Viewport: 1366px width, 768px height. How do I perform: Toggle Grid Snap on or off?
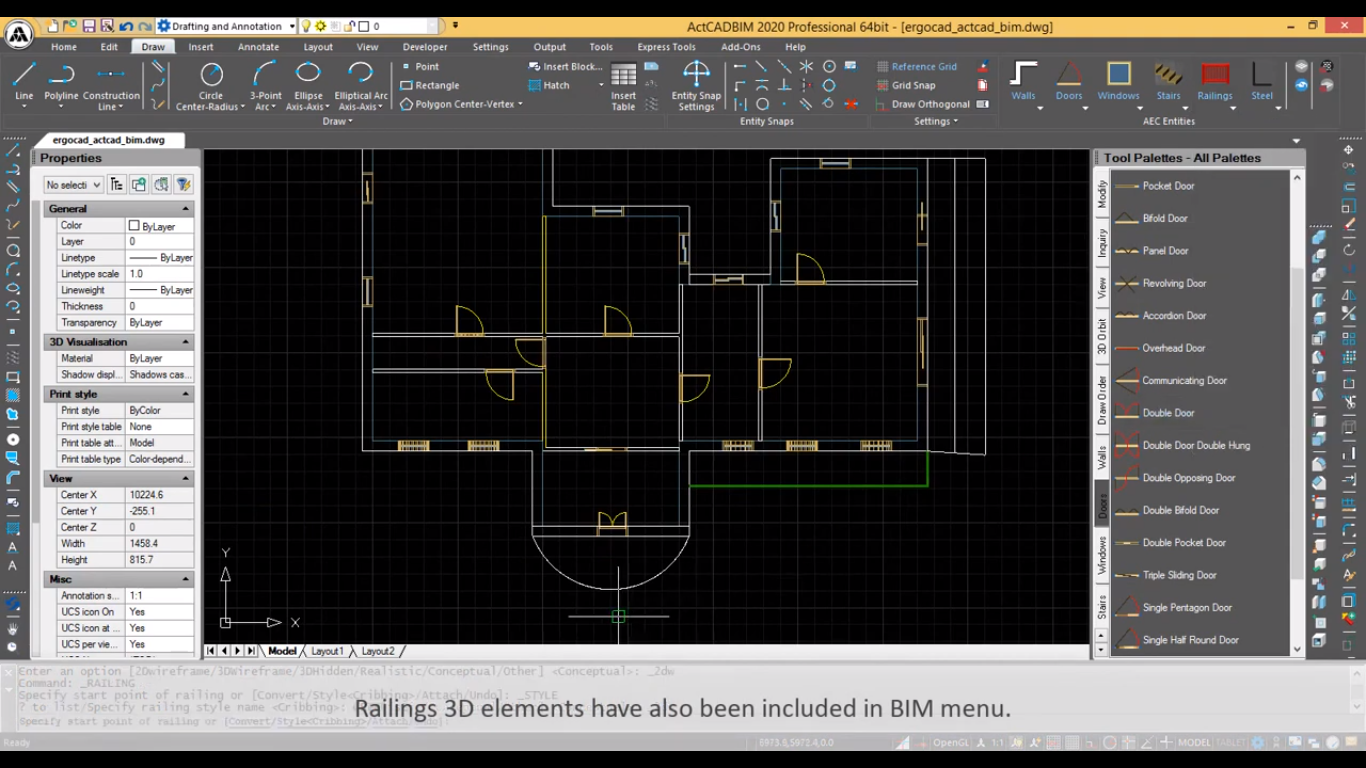906,85
